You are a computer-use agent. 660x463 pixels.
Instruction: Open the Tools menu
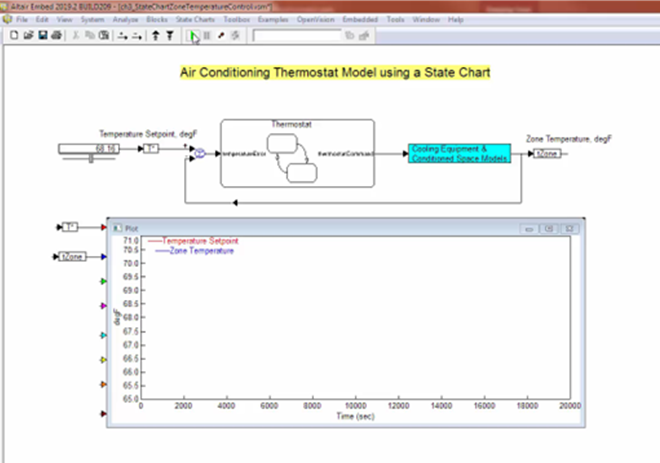pyautogui.click(x=395, y=19)
